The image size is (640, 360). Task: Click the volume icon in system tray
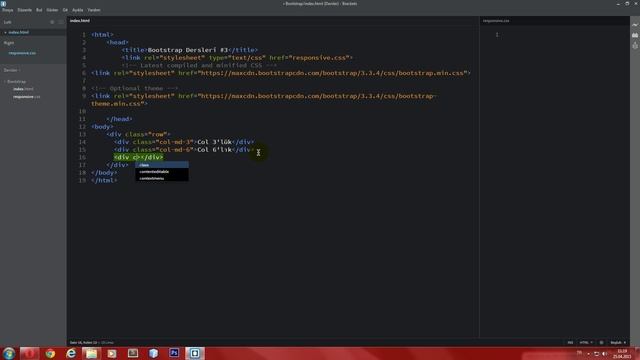coord(604,354)
